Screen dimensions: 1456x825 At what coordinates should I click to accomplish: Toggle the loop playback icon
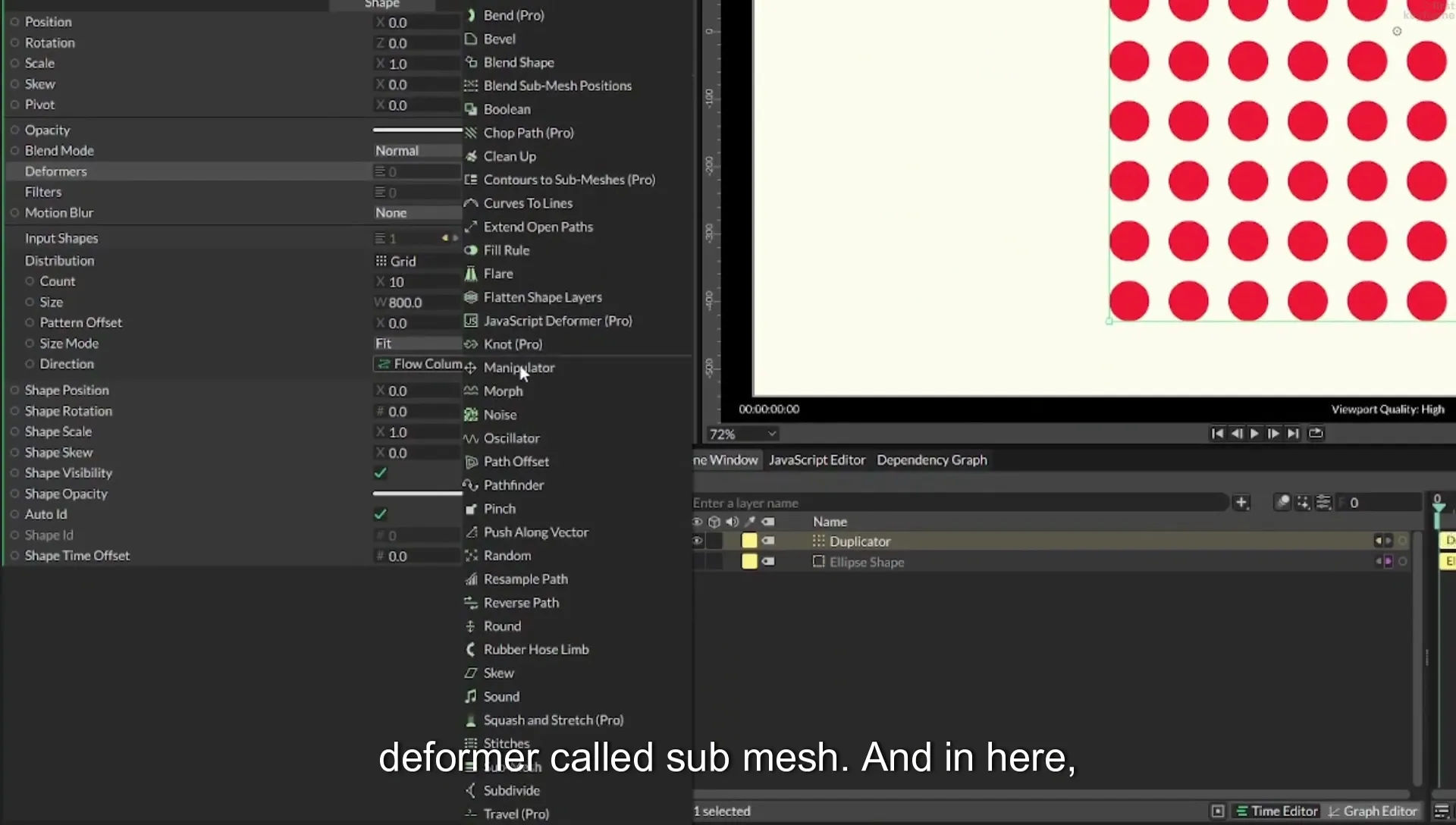pyautogui.click(x=1316, y=434)
